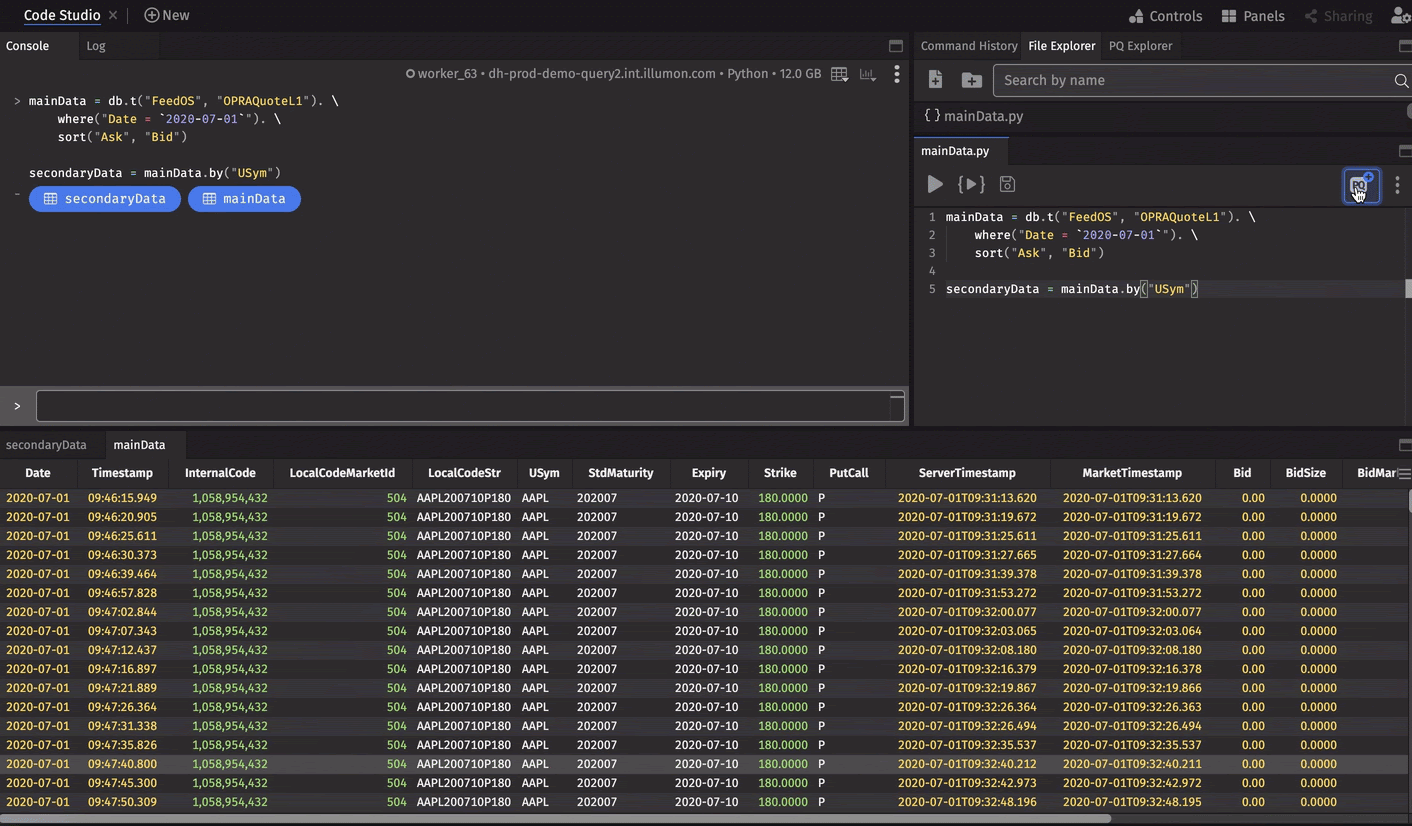
Task: Save the mainData.py file
Action: tap(1007, 184)
